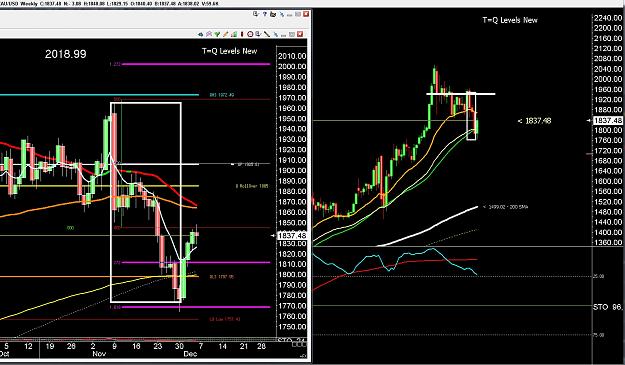Click the 200 SMA label on right chart
The width and height of the screenshot is (625, 365).
(x=505, y=207)
